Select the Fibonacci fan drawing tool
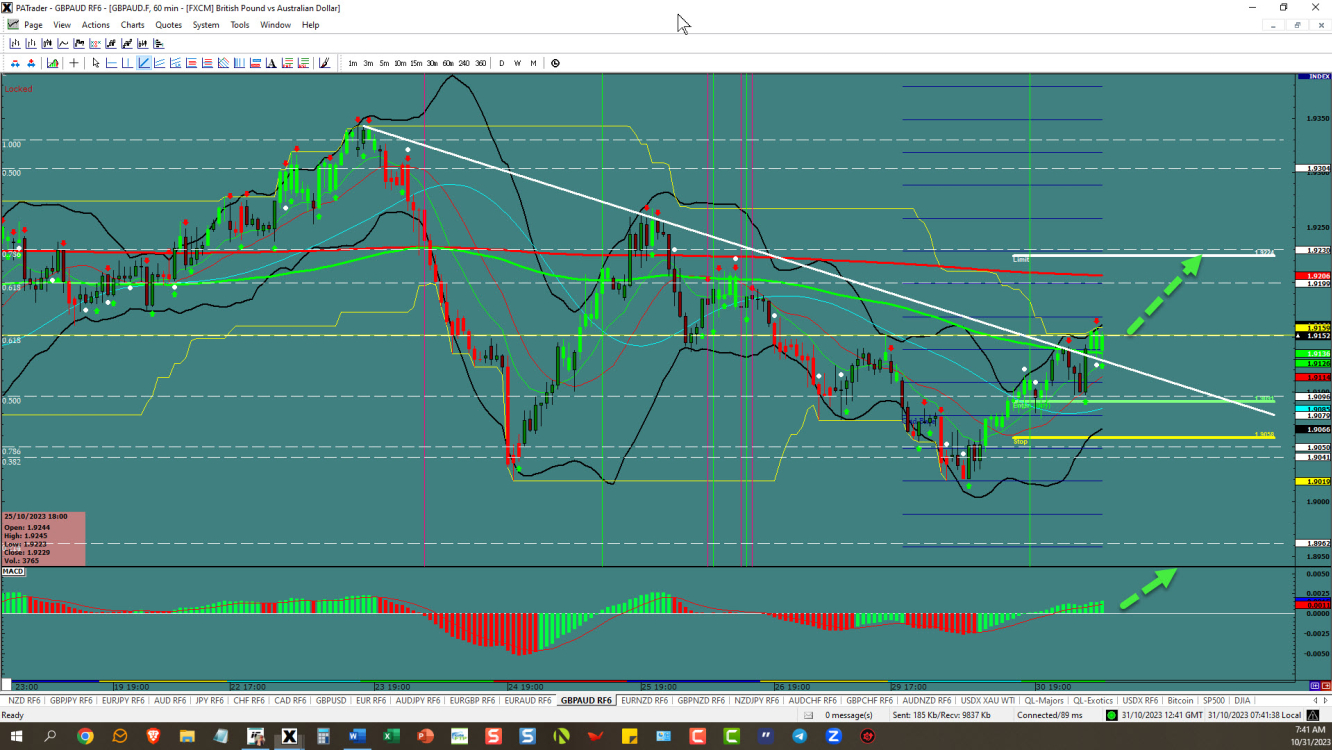 pyautogui.click(x=223, y=63)
